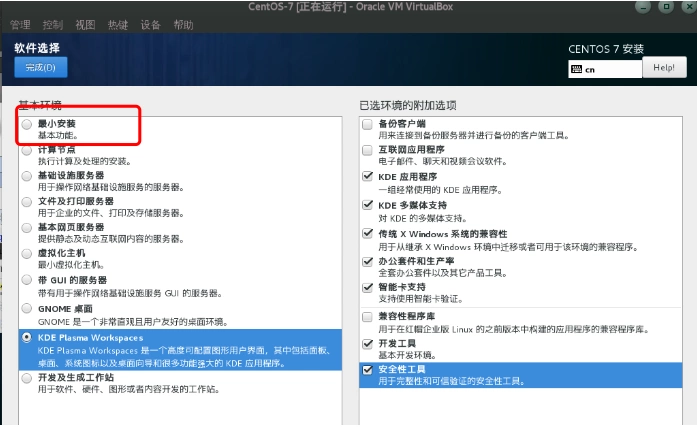Viewport: 697px width, 427px height.
Task: Click the 软件选择 page title
Action: 37,48
